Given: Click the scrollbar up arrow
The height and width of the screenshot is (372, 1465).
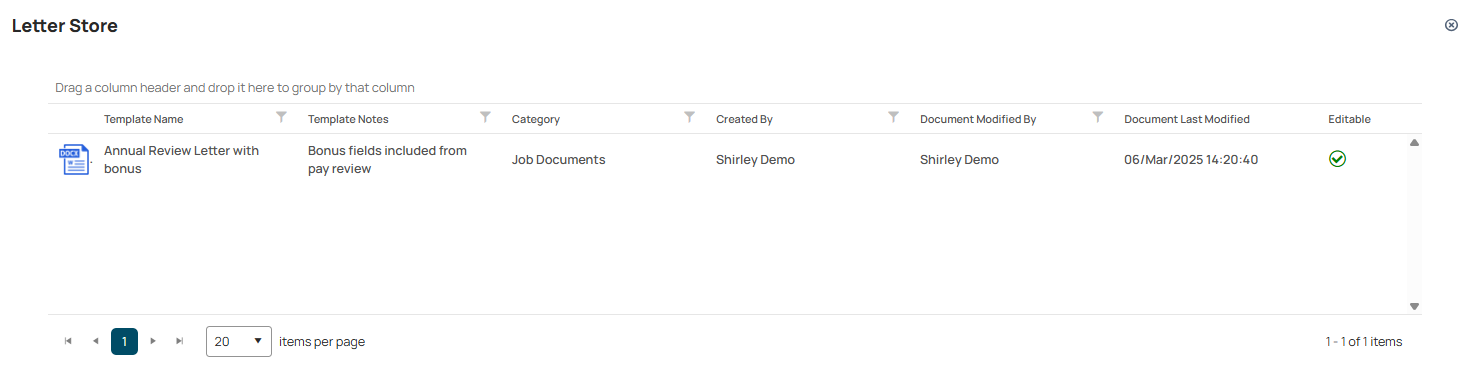Looking at the screenshot, I should [1414, 143].
